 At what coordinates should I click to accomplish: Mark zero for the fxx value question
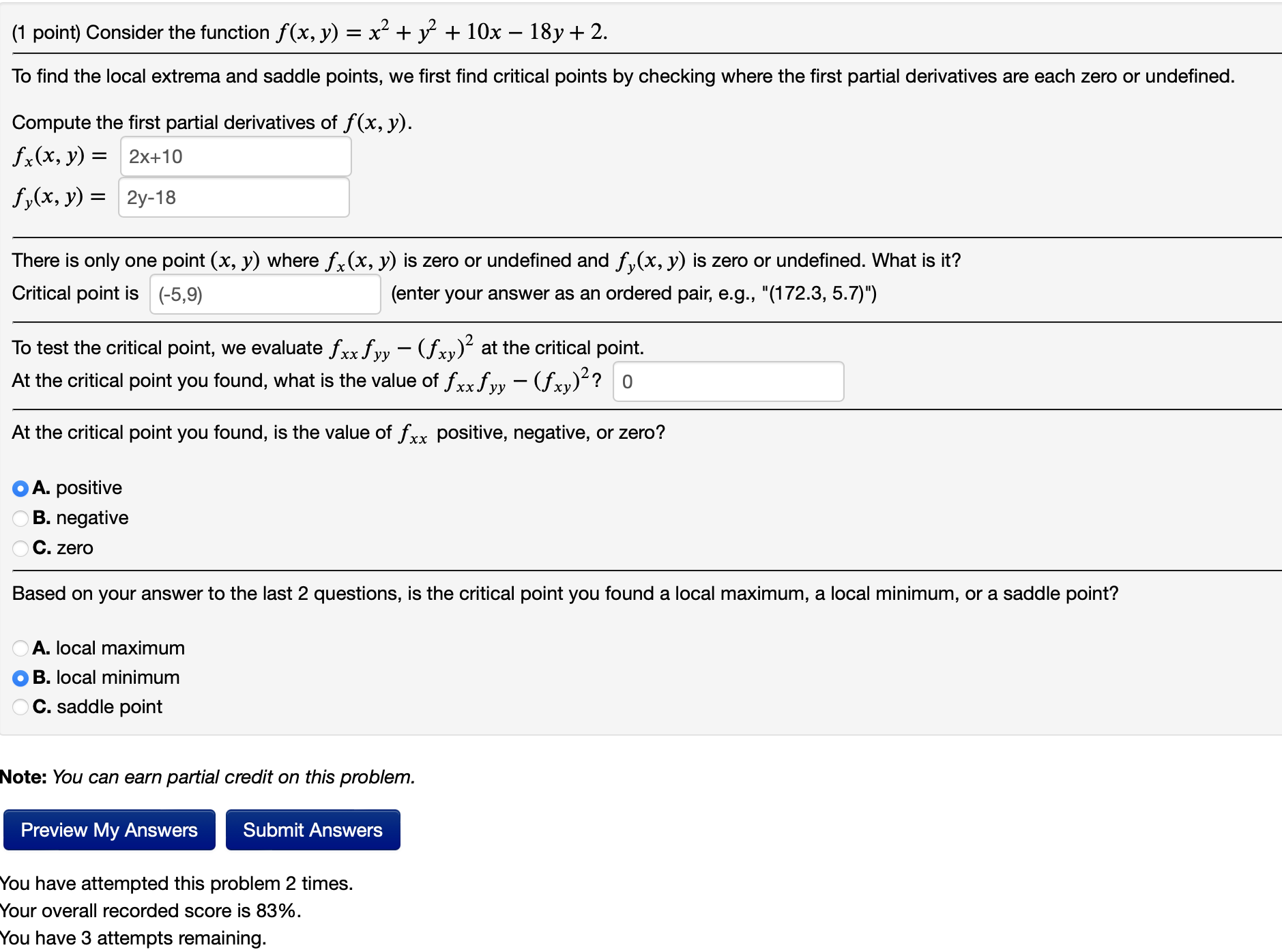click(x=20, y=547)
